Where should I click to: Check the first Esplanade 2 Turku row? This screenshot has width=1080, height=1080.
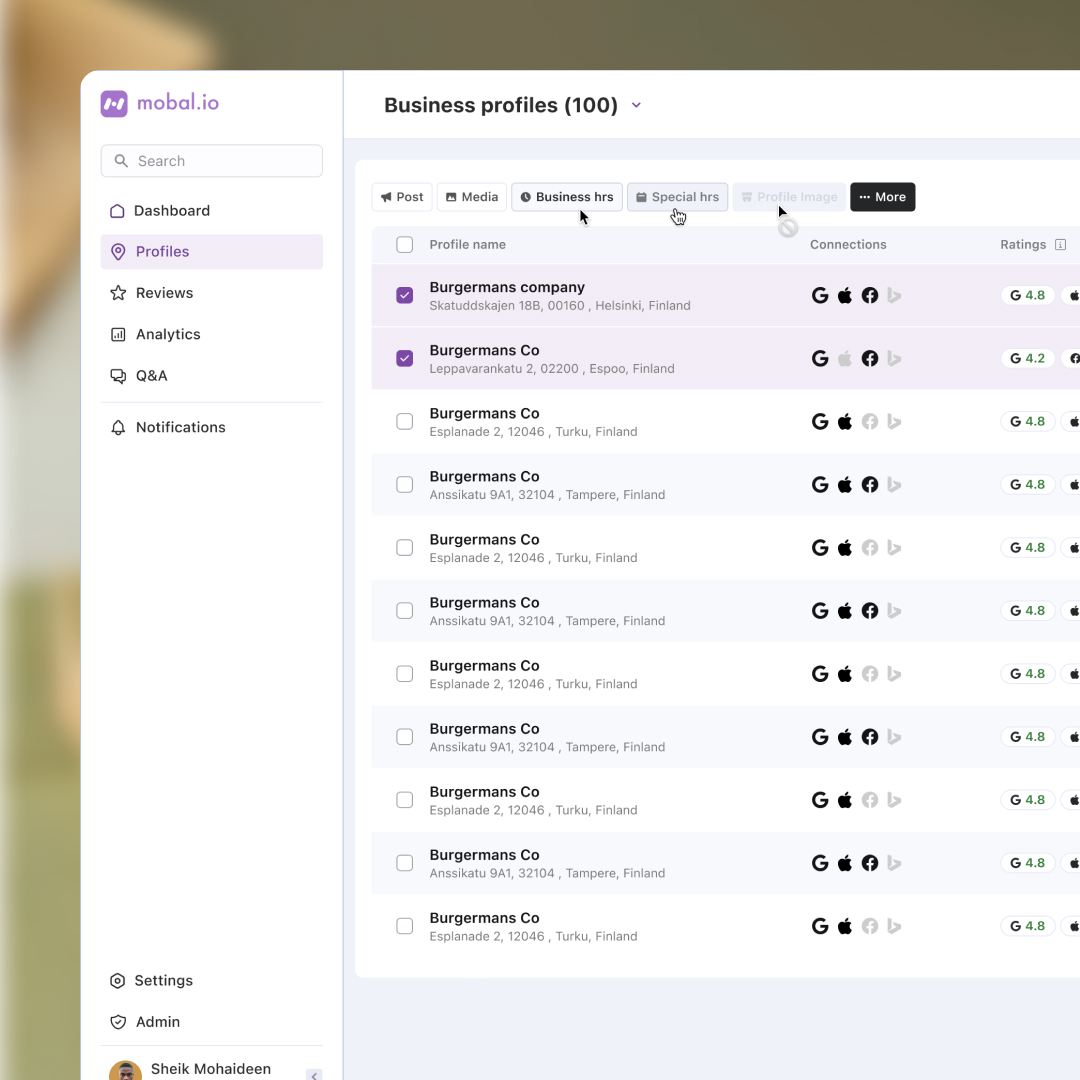click(404, 422)
